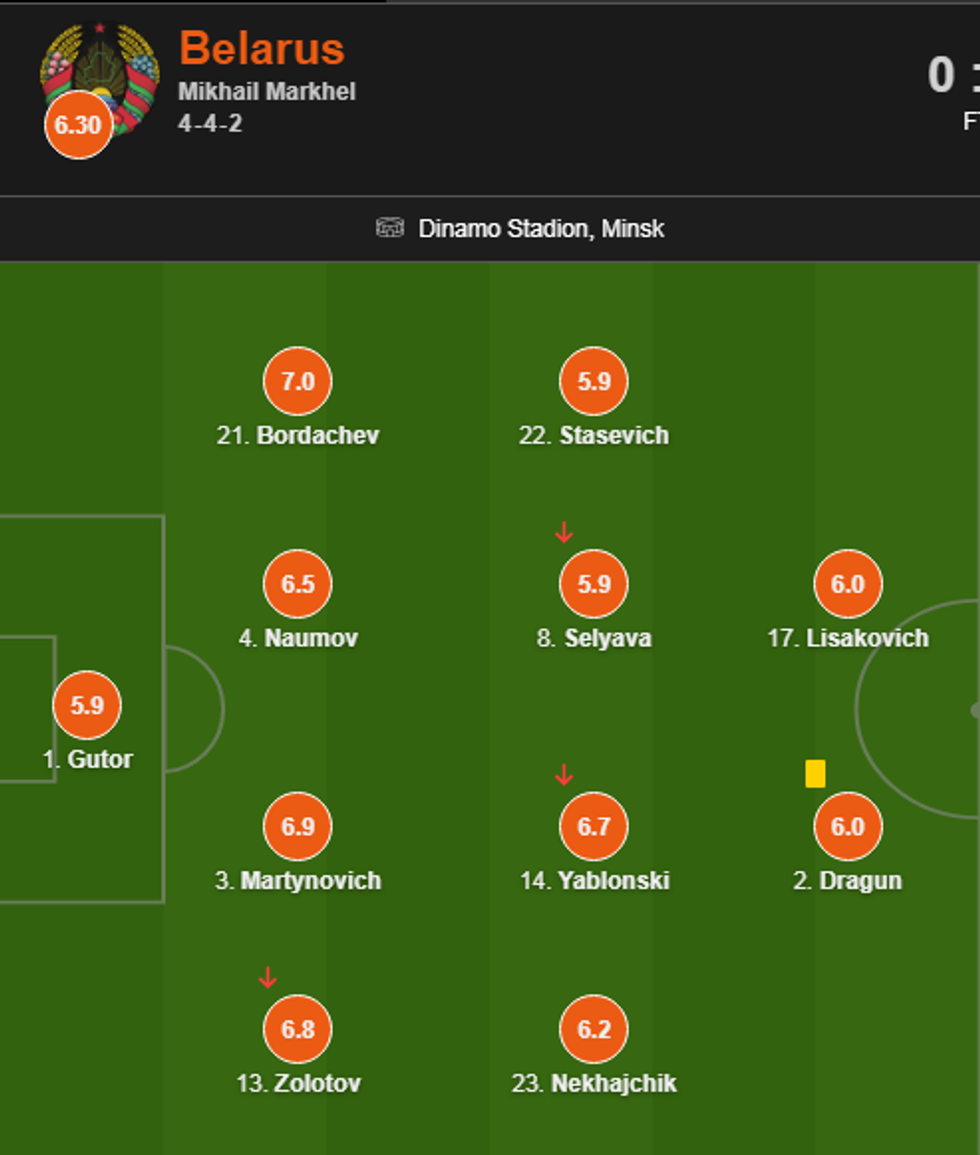Click the Dinamo Stadion, Minsk venue text
The height and width of the screenshot is (1155, 980).
541,229
